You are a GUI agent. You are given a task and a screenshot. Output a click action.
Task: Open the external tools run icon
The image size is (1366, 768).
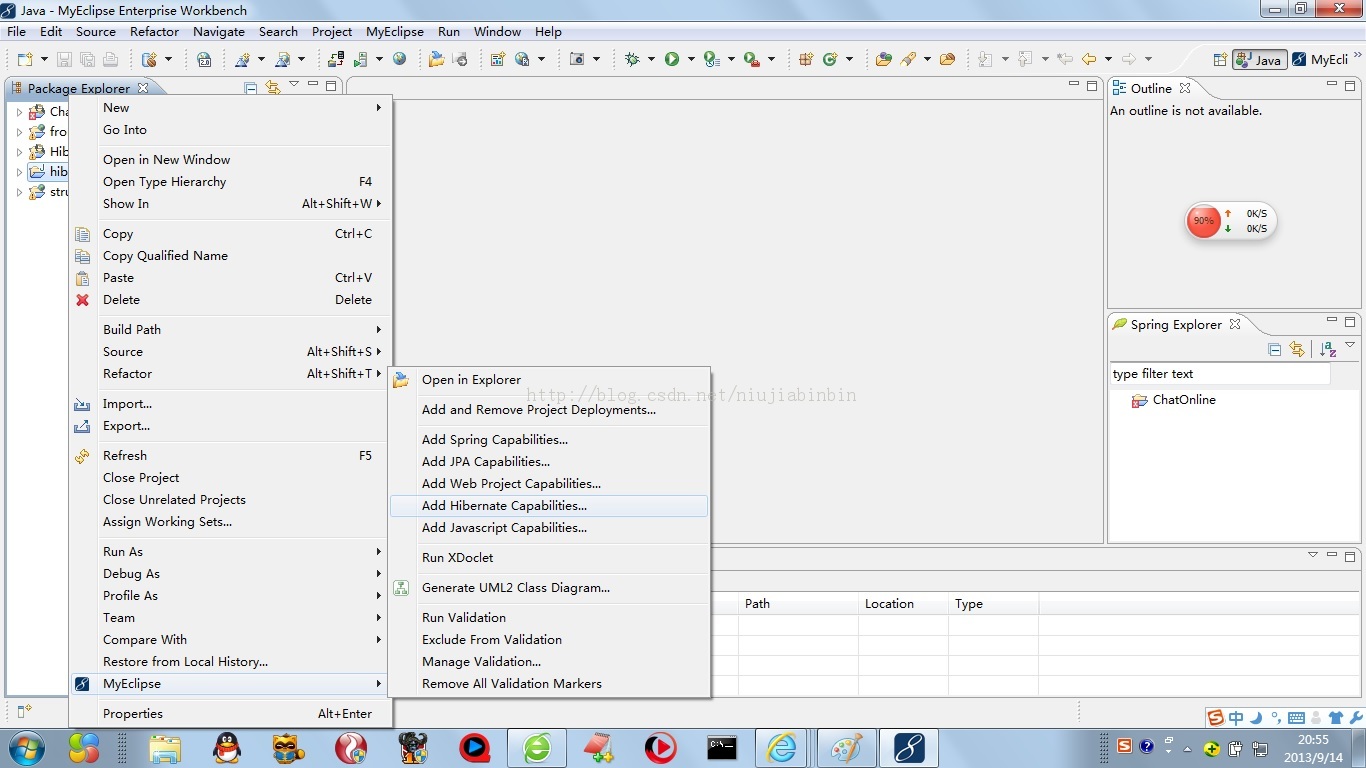(x=748, y=59)
